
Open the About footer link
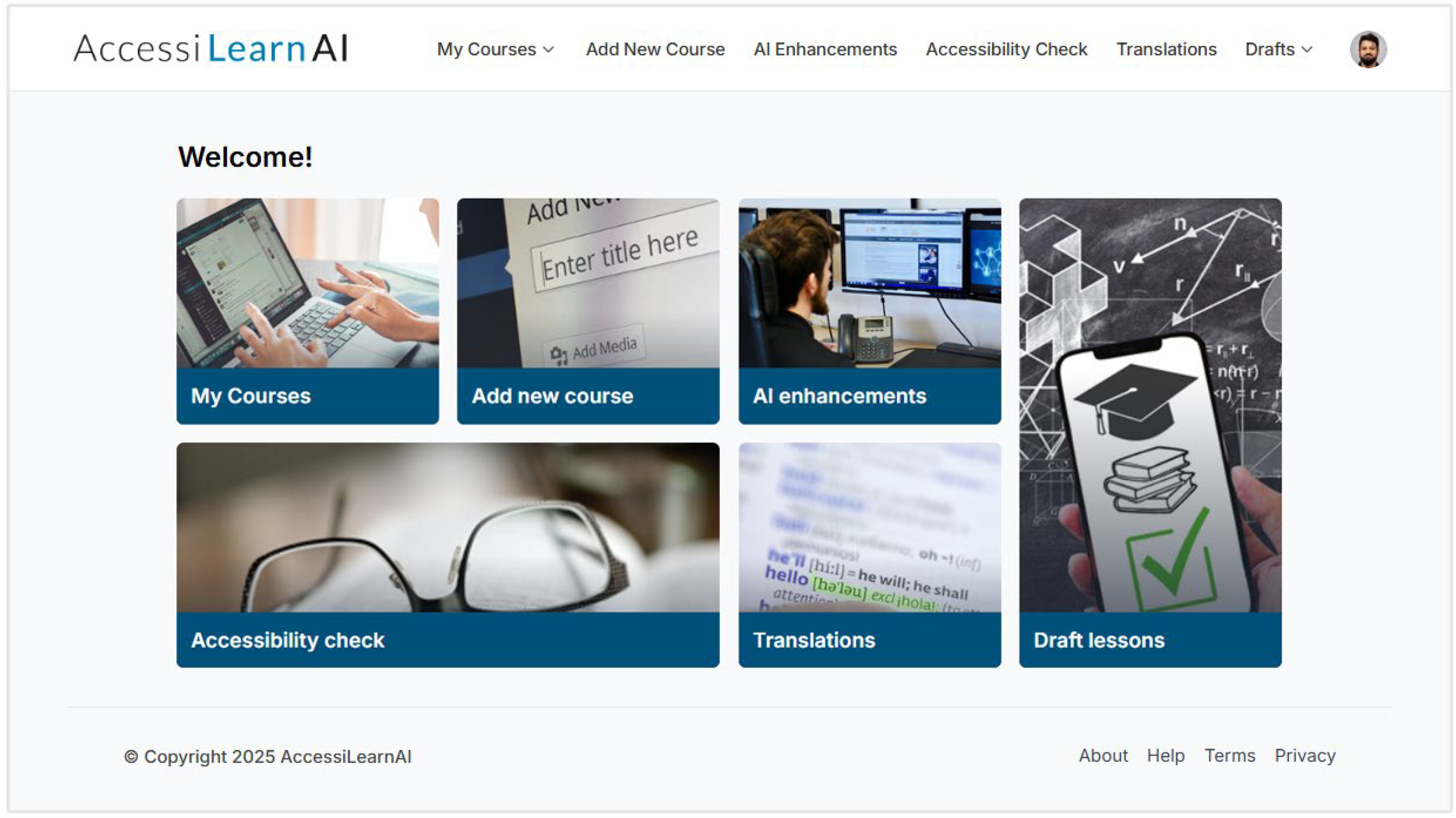[x=1103, y=755]
